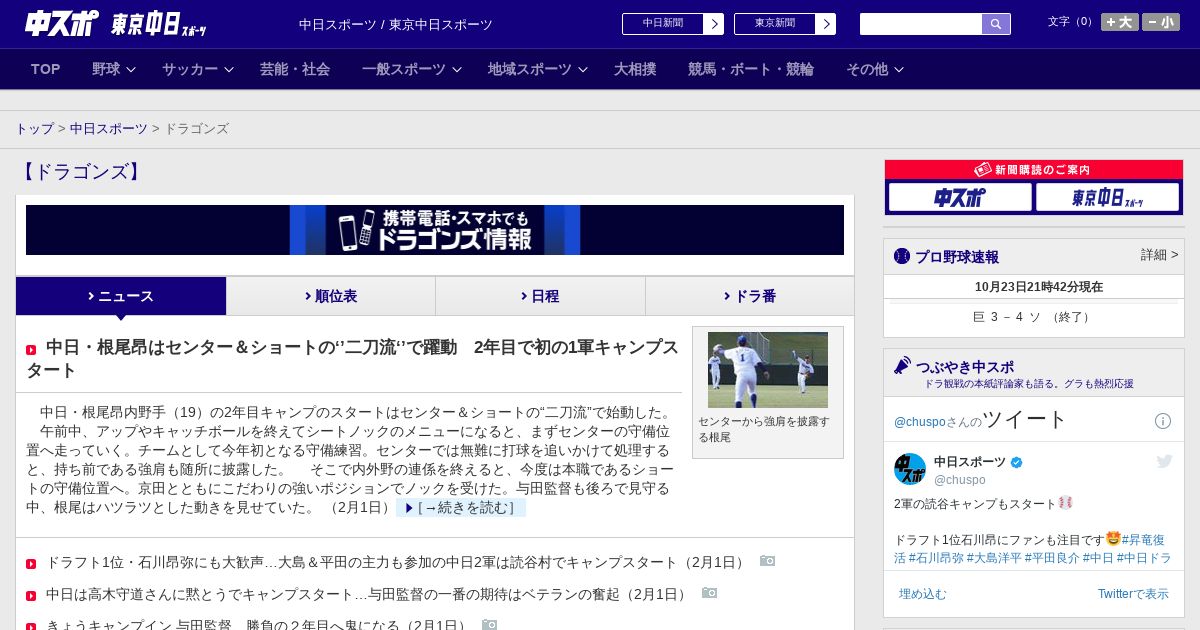The image size is (1200, 630).
Task: Click 中日スポーツ Twitter avatar
Action: pos(910,469)
